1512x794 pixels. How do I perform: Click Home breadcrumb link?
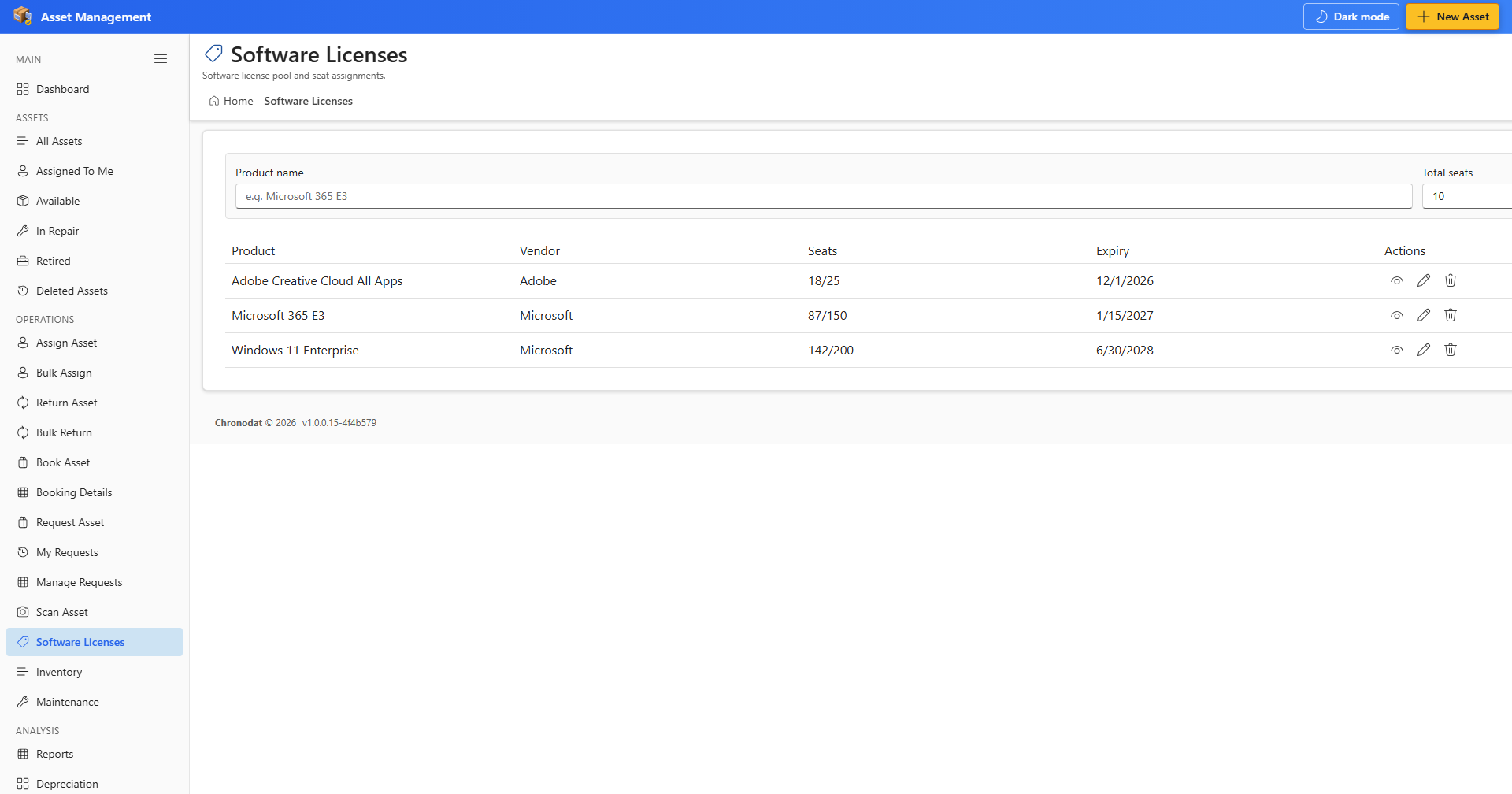[231, 101]
